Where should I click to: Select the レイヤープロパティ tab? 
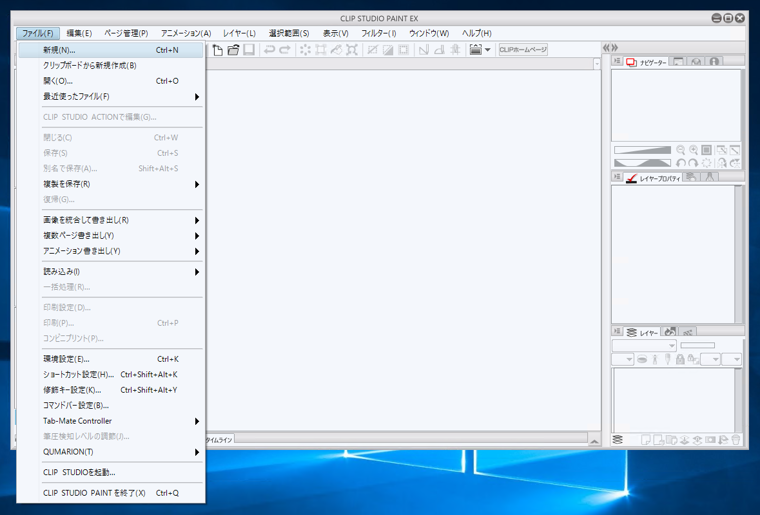653,178
